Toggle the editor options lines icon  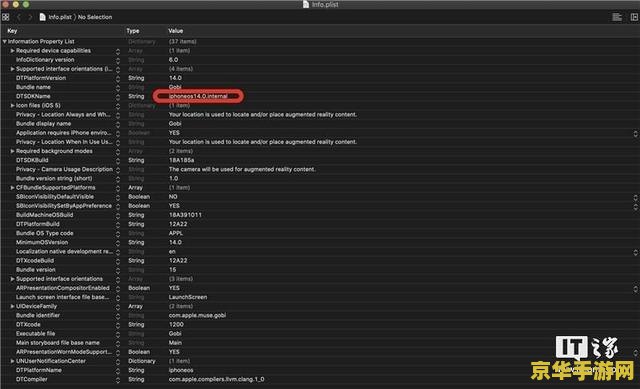pyautogui.click(x=617, y=17)
